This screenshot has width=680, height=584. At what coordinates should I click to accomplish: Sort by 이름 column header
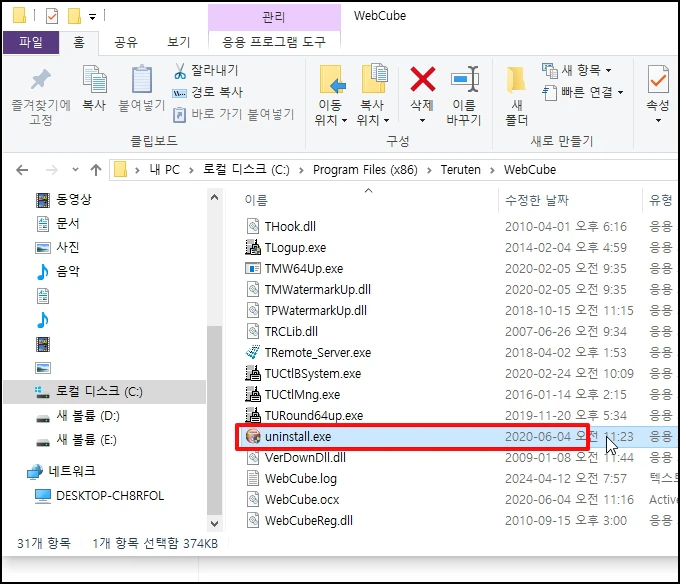tap(256, 200)
